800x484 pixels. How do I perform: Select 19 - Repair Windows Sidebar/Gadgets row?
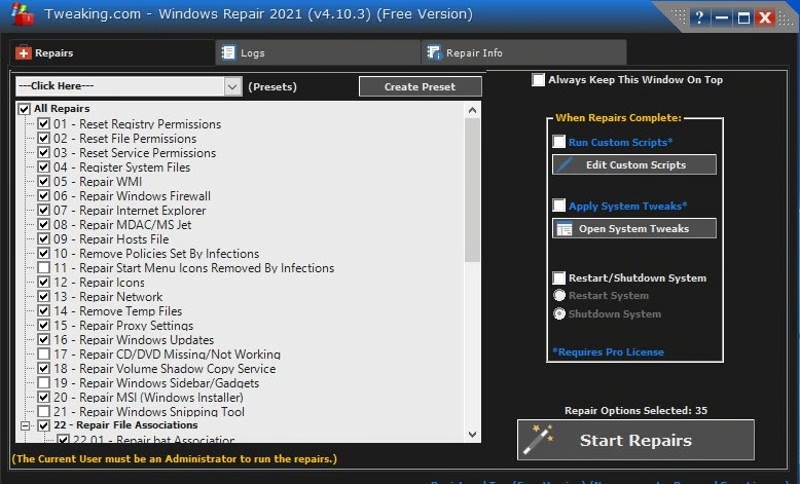(156, 383)
